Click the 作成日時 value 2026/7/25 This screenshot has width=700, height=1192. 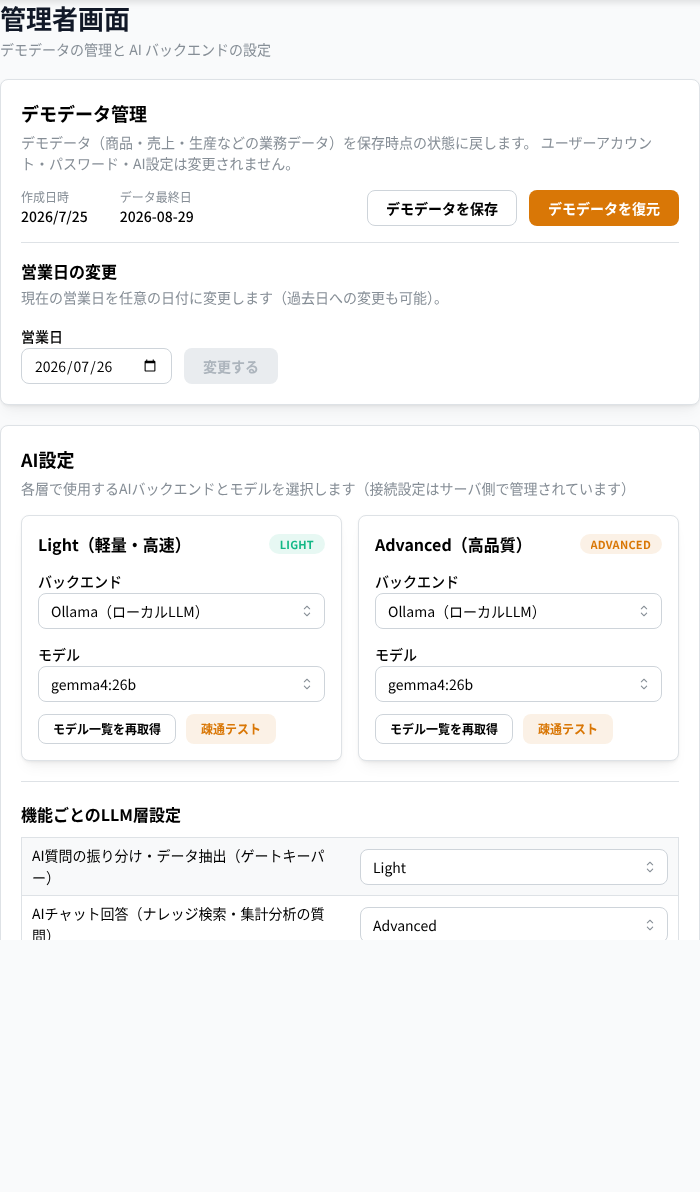[x=54, y=217]
